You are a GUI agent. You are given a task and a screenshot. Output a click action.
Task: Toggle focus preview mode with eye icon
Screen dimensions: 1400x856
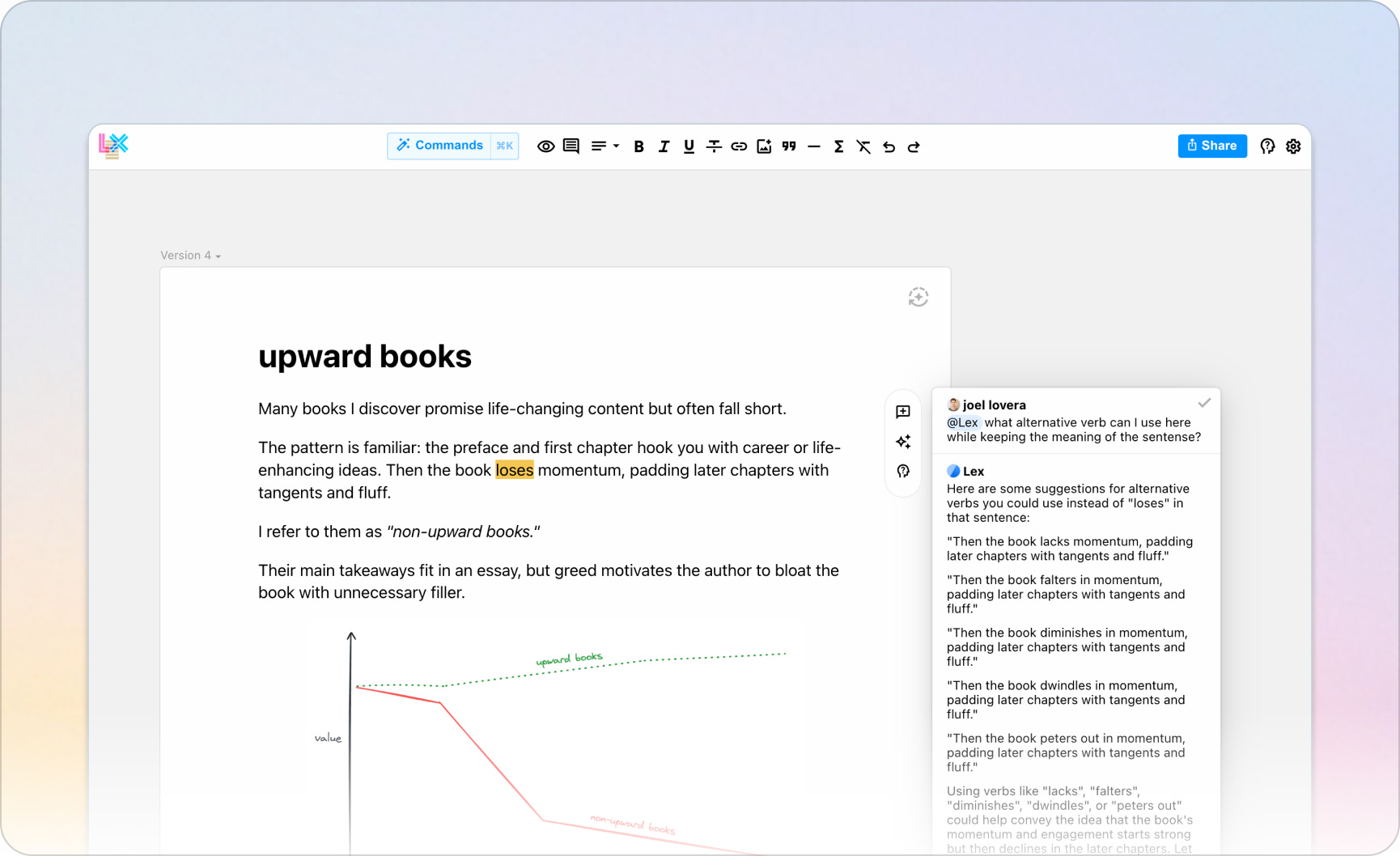[545, 146]
